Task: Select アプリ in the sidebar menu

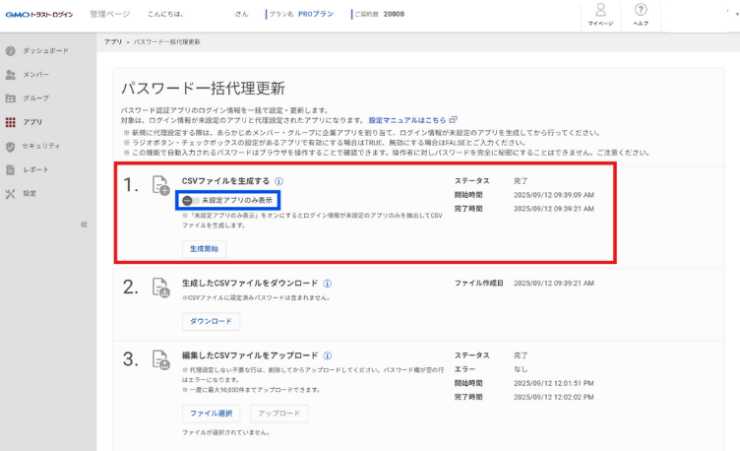Action: tap(32, 122)
